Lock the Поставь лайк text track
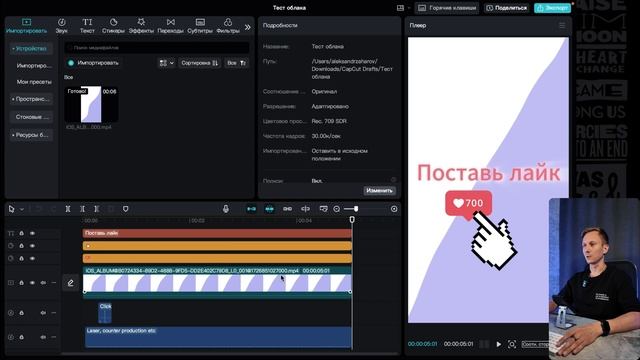 click(x=22, y=233)
